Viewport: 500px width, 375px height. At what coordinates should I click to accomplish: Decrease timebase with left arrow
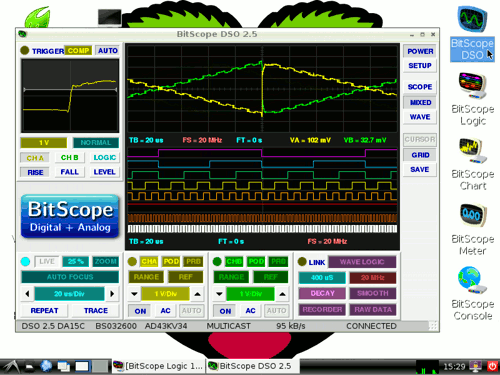point(27,294)
